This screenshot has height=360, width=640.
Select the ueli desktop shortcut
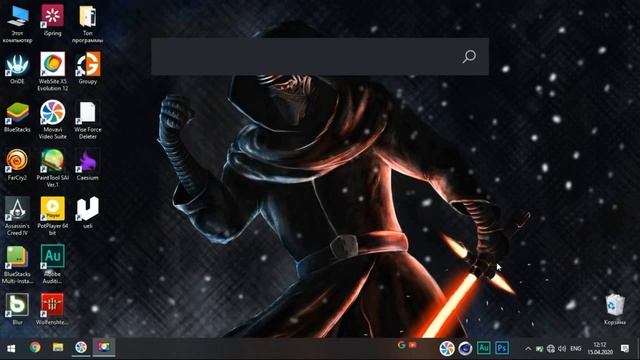(88, 212)
